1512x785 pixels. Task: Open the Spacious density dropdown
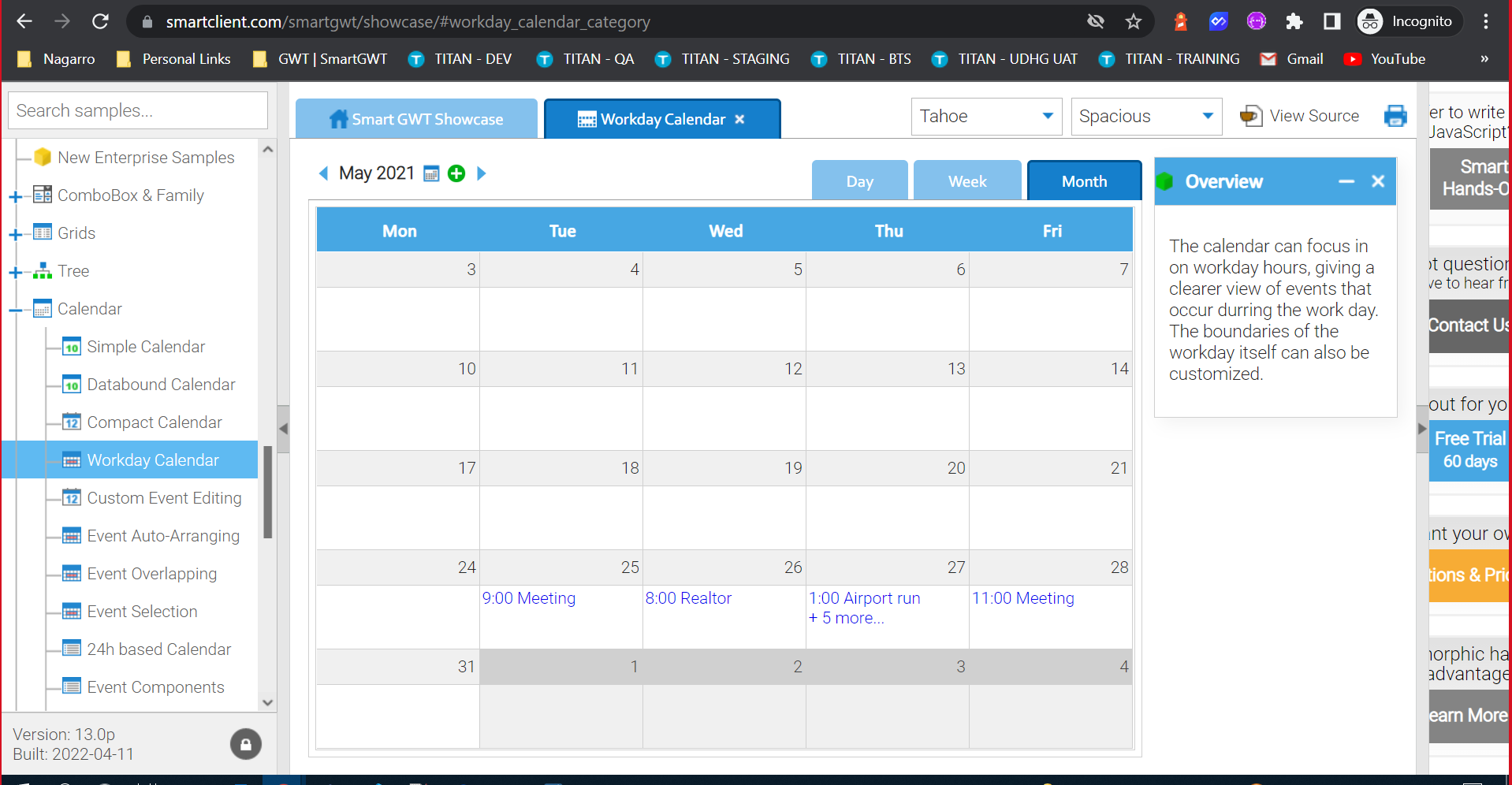[1146, 117]
